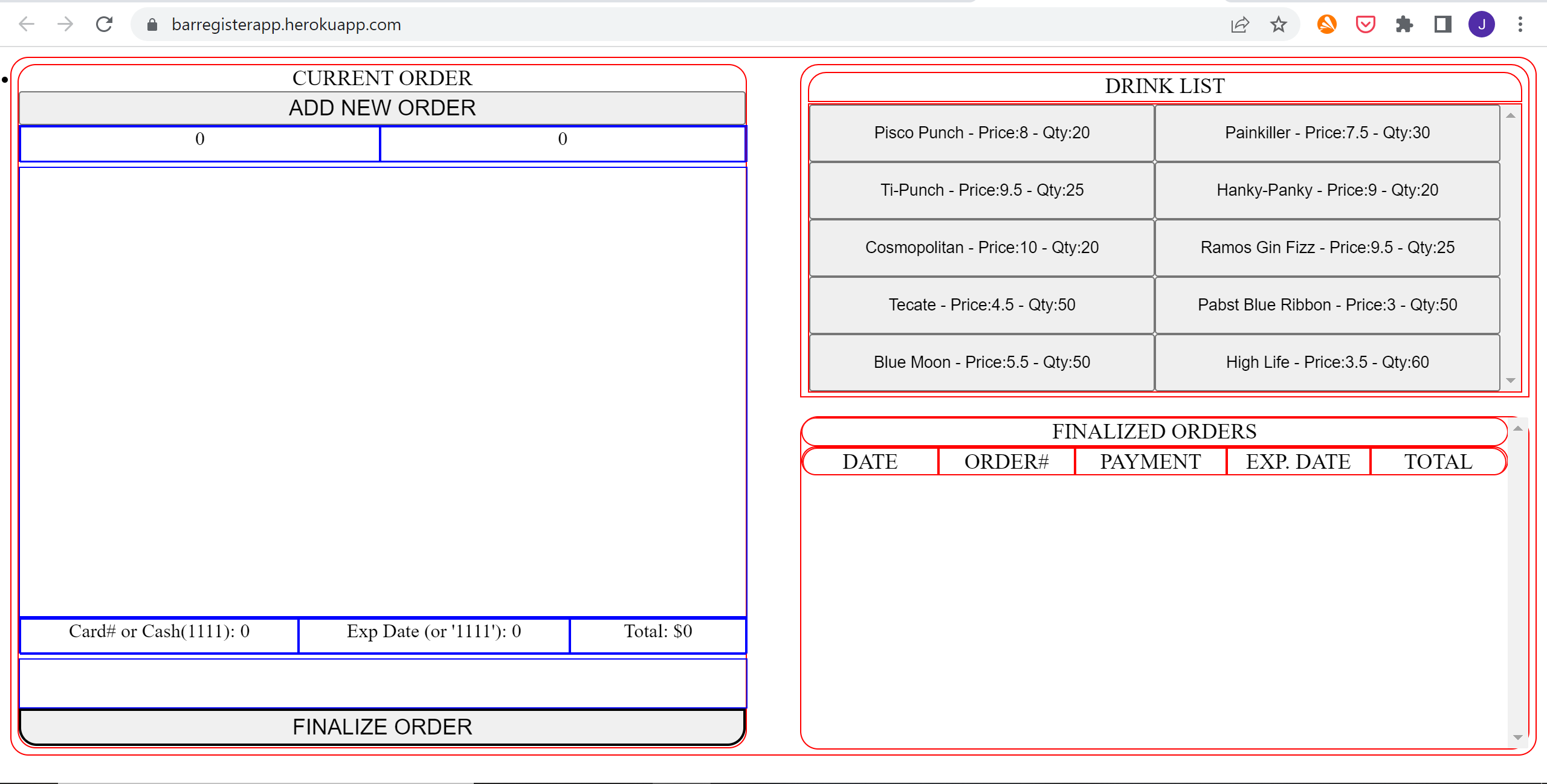The height and width of the screenshot is (784, 1547).
Task: Select the Cosmopolitan drink
Action: pos(980,247)
